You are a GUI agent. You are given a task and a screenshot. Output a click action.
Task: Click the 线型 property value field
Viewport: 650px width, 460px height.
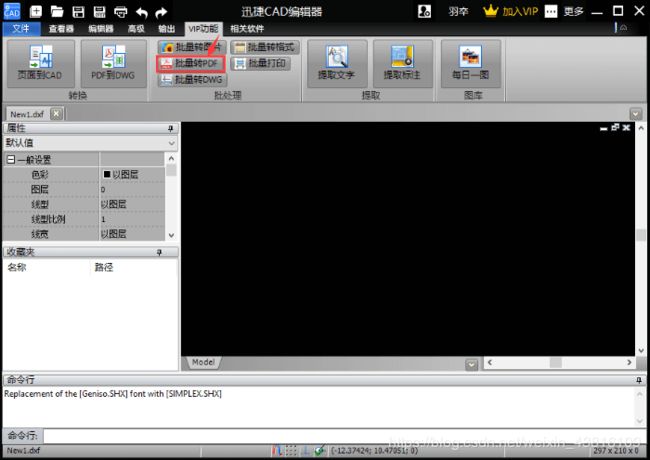(x=132, y=204)
